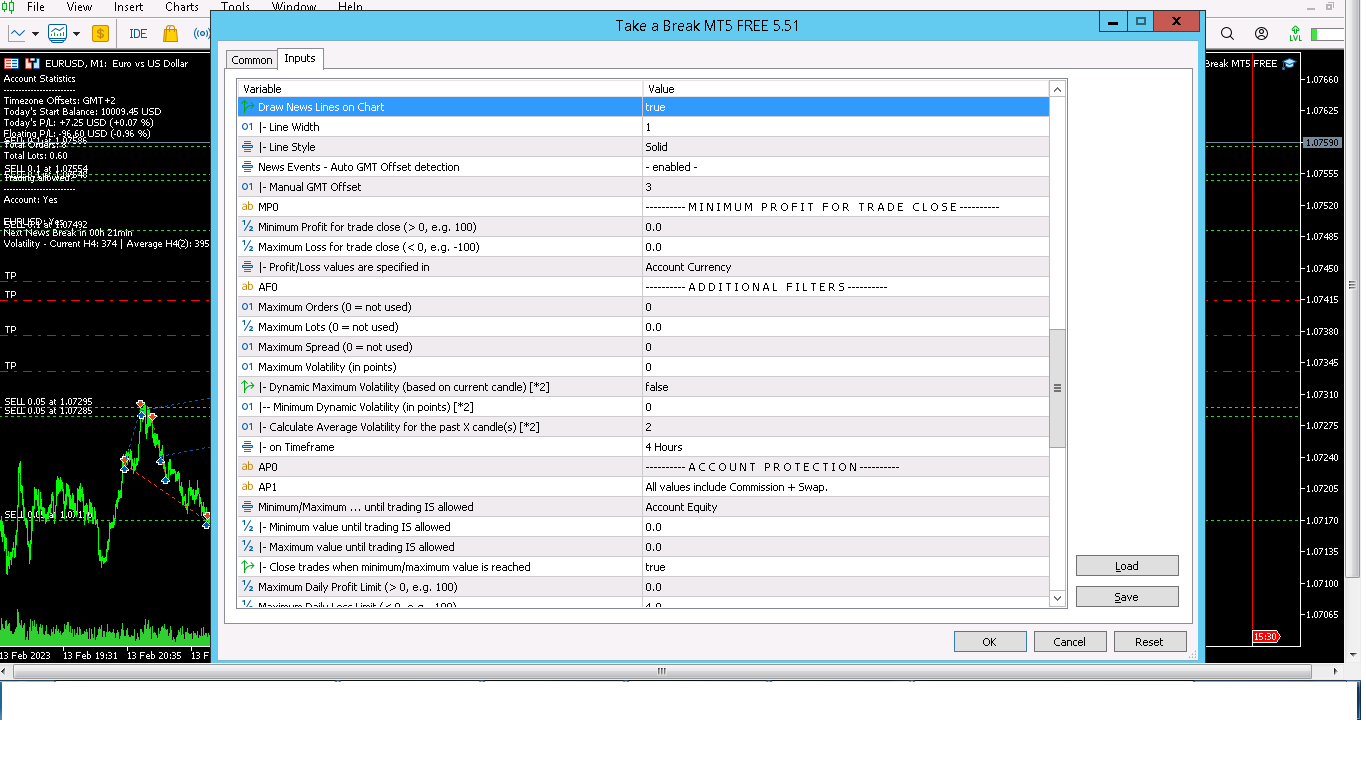Click the icon of the Minimum Profit row
The height and width of the screenshot is (768, 1366).
click(247, 227)
